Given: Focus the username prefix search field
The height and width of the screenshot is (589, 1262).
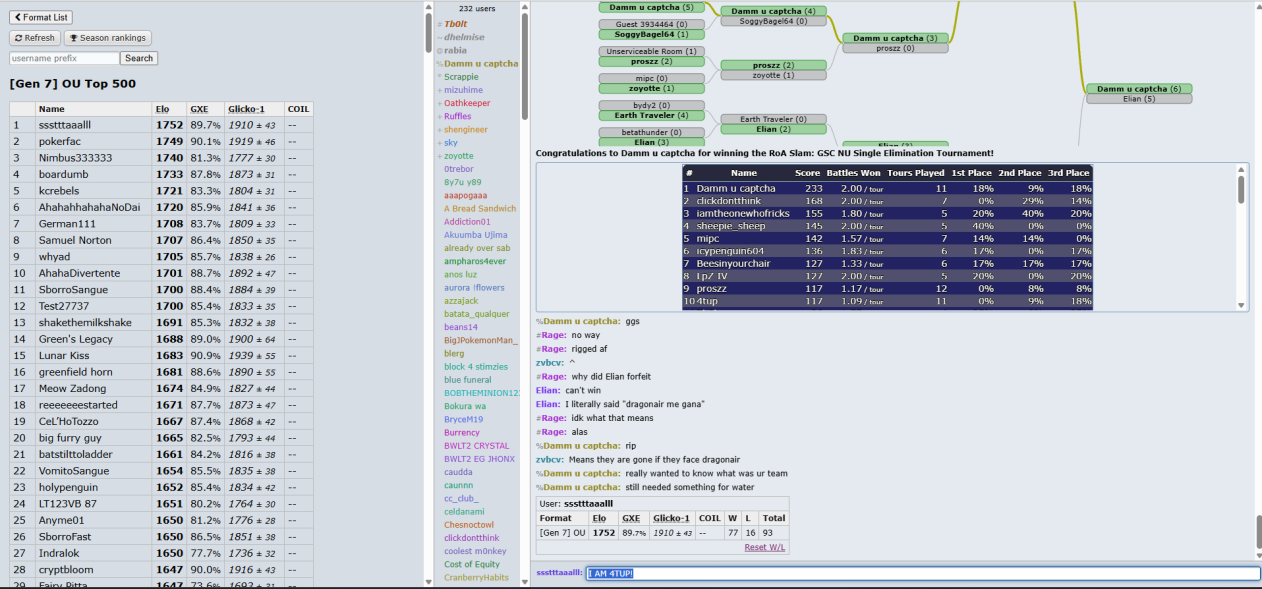Looking at the screenshot, I should (x=64, y=58).
